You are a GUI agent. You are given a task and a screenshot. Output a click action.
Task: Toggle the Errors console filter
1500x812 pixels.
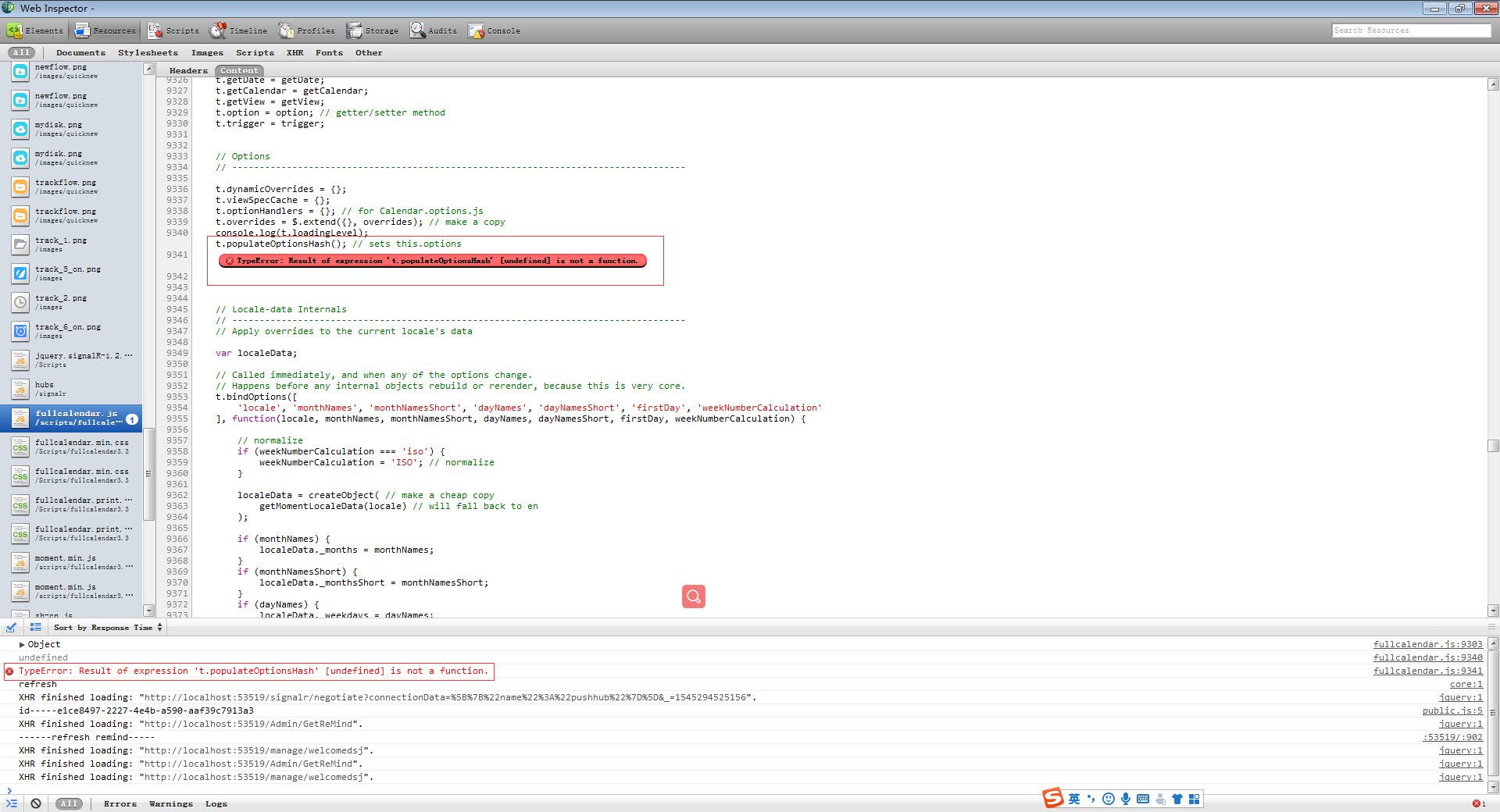(x=120, y=803)
